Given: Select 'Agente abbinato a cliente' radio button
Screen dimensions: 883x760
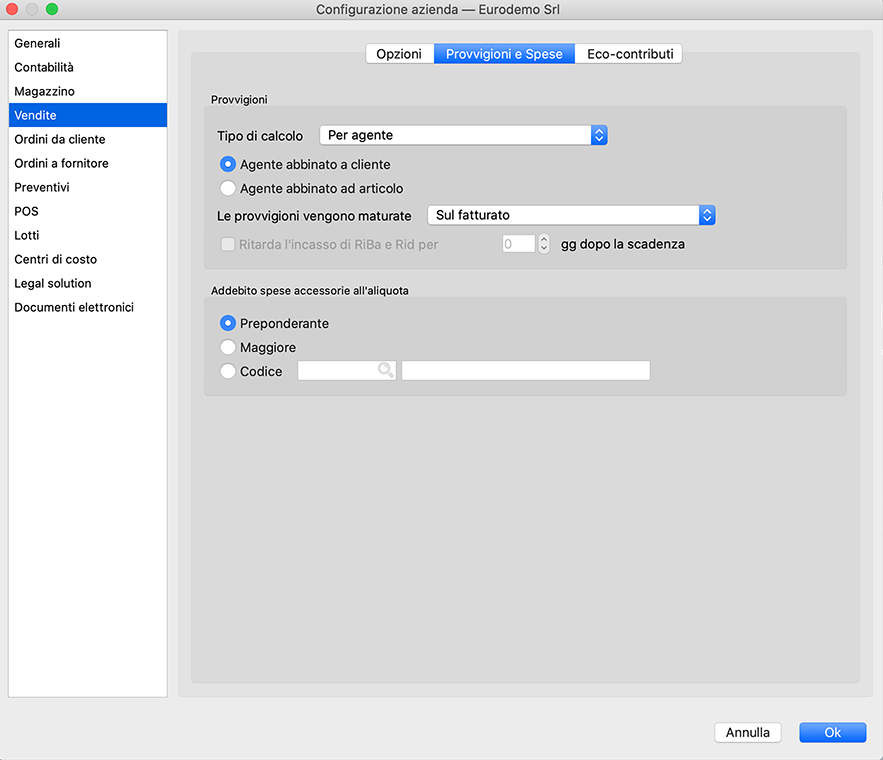Looking at the screenshot, I should coord(228,164).
